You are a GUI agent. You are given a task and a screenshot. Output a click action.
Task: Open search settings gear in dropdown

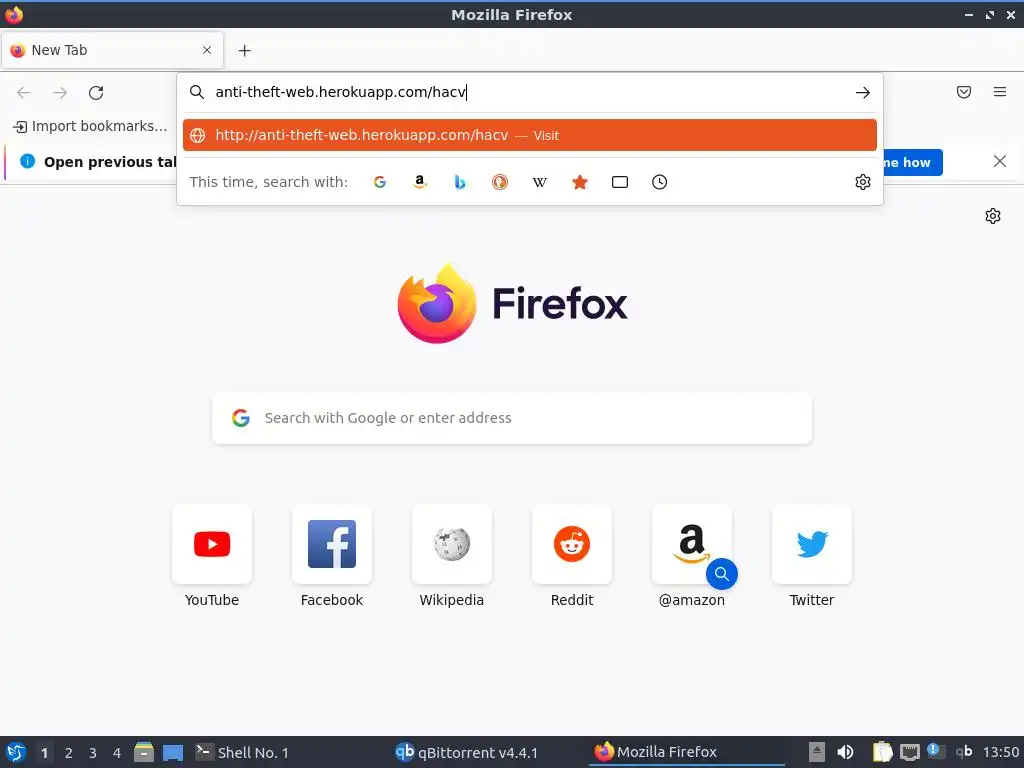click(863, 182)
